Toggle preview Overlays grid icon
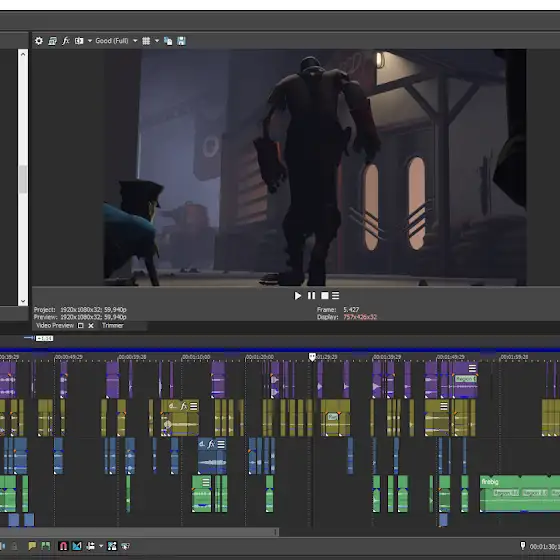Screen dimensions: 560x560 click(x=146, y=41)
